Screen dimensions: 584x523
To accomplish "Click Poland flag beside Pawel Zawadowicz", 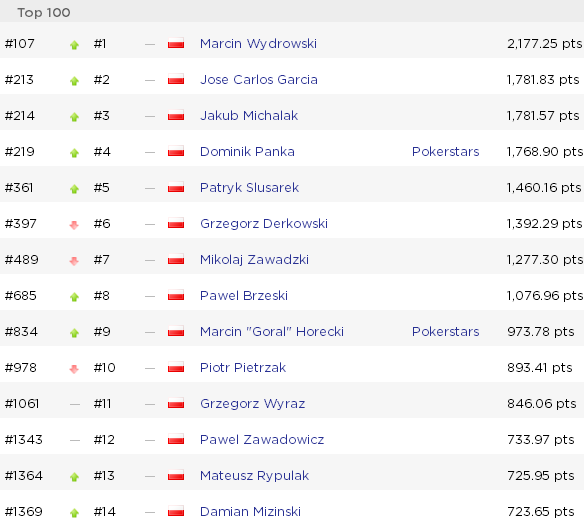I will coord(176,439).
